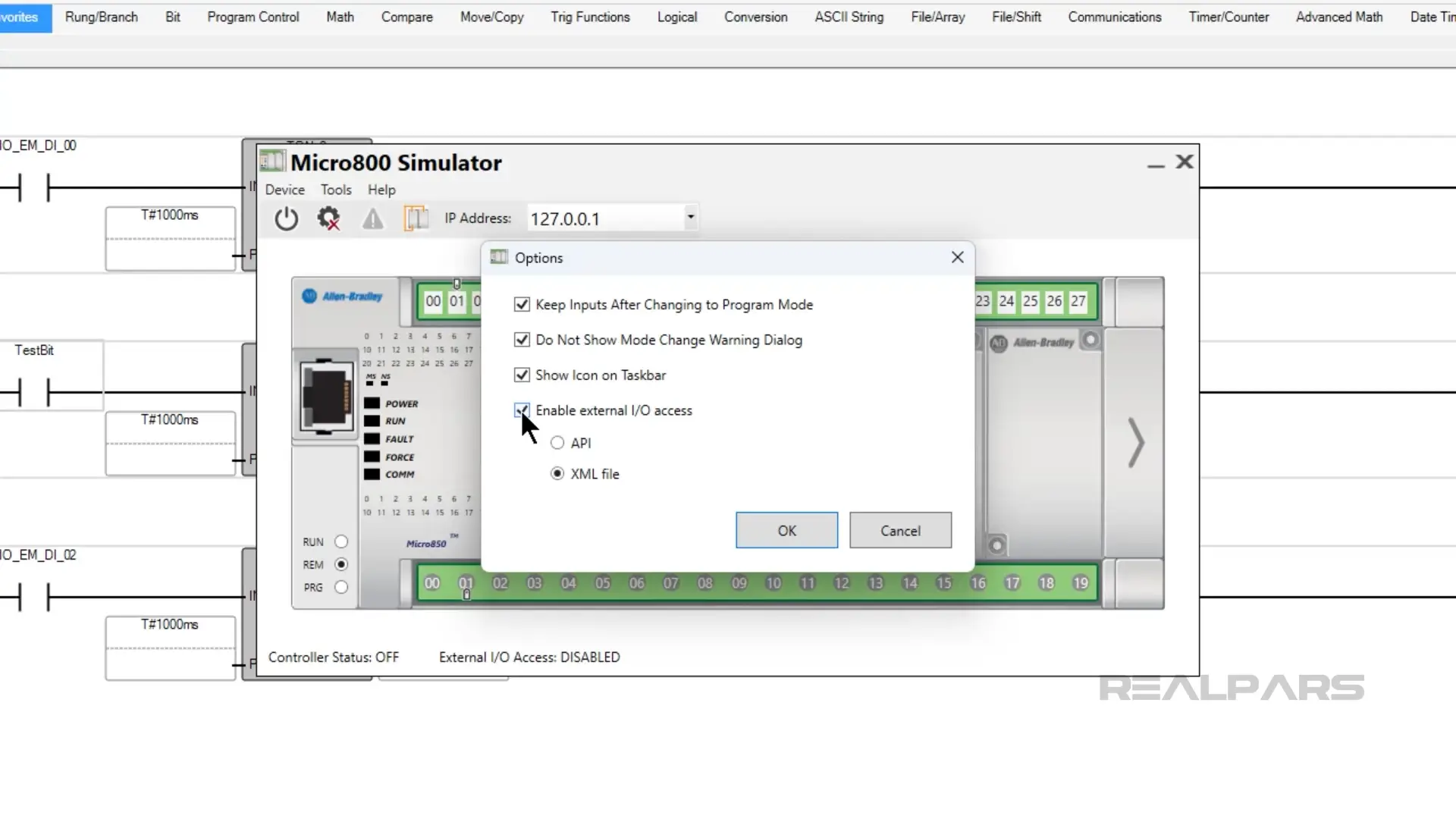
Task: Click the IP Address field 127.0.0.1
Action: [604, 218]
